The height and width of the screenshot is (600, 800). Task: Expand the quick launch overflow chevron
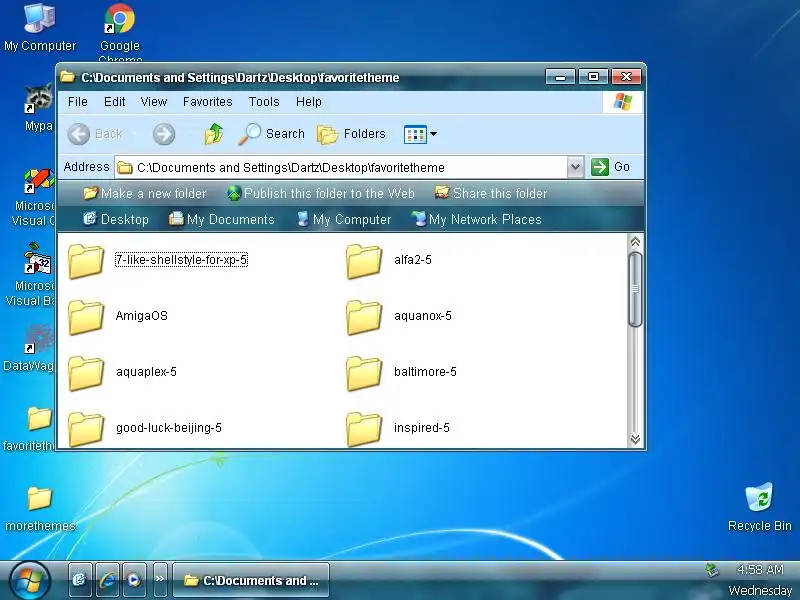pyautogui.click(x=160, y=579)
